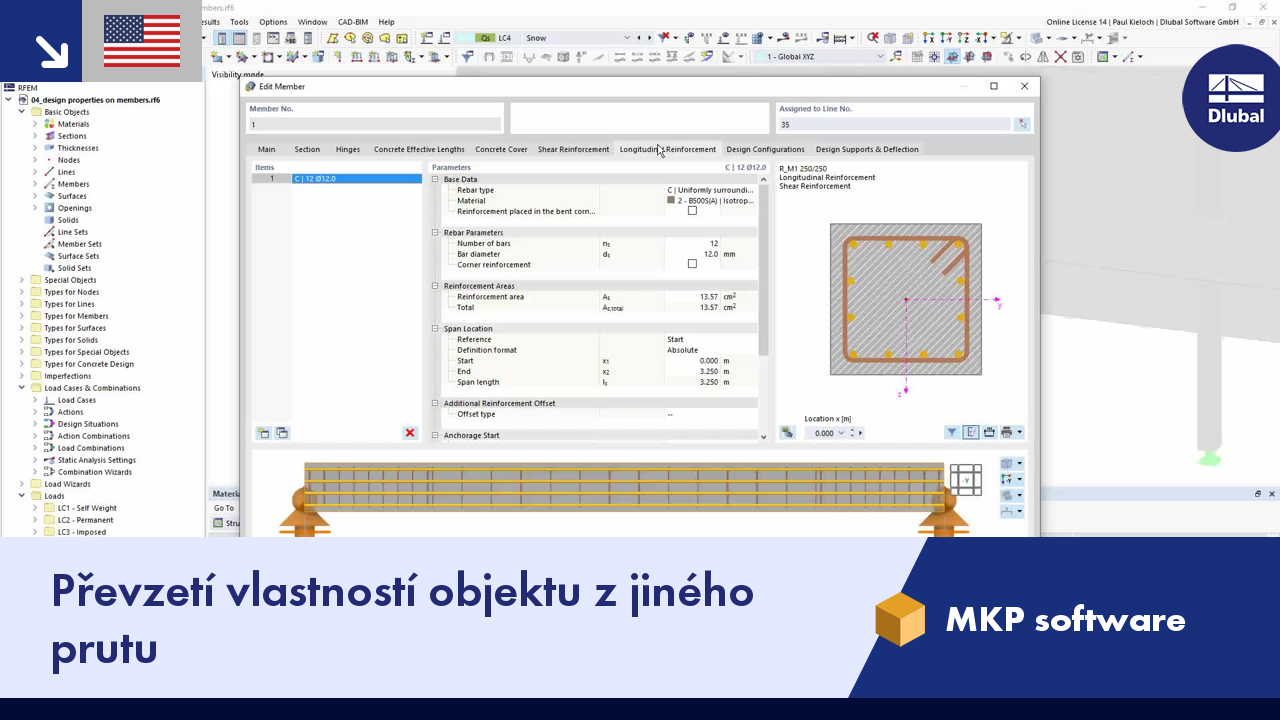Switch to Concrete Cover tab
The height and width of the screenshot is (720, 1280).
point(501,149)
